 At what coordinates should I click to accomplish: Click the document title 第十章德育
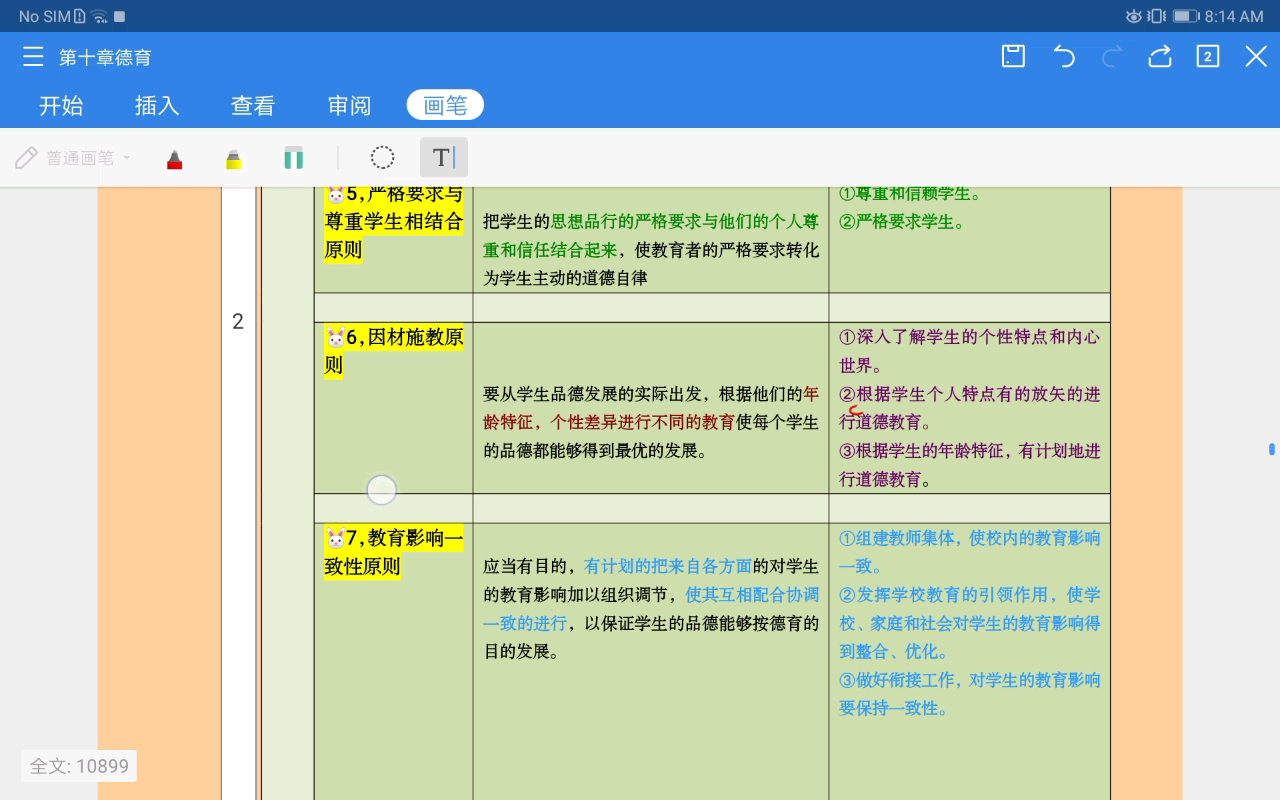(105, 57)
